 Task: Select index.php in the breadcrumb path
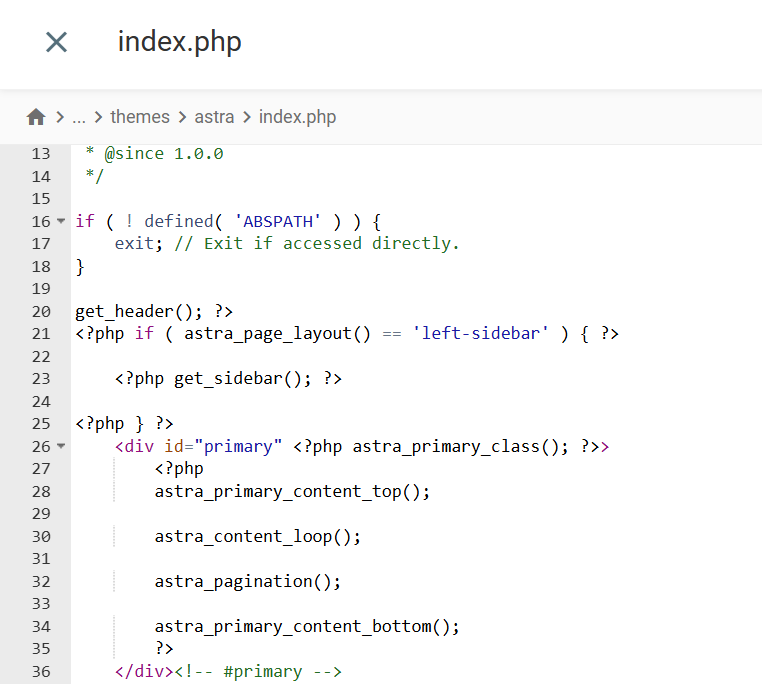297,117
